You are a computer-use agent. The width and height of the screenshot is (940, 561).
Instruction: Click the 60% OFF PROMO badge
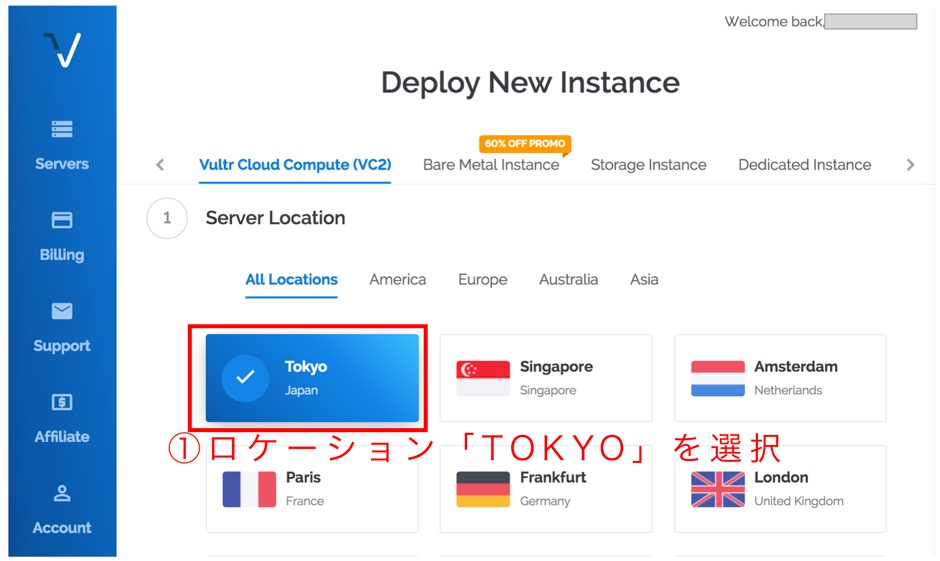[x=525, y=144]
